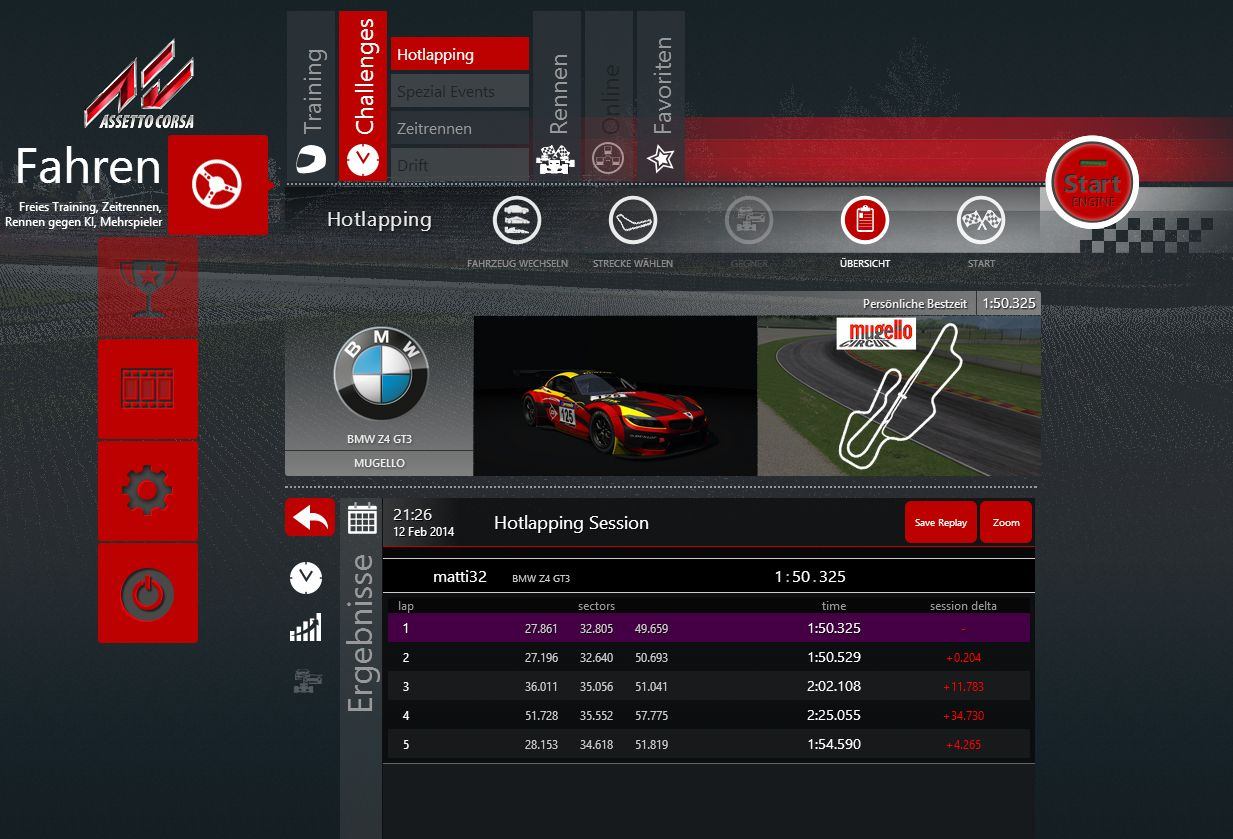Select lap 5 row with time 1:54.590
The height and width of the screenshot is (839, 1233).
tap(708, 744)
